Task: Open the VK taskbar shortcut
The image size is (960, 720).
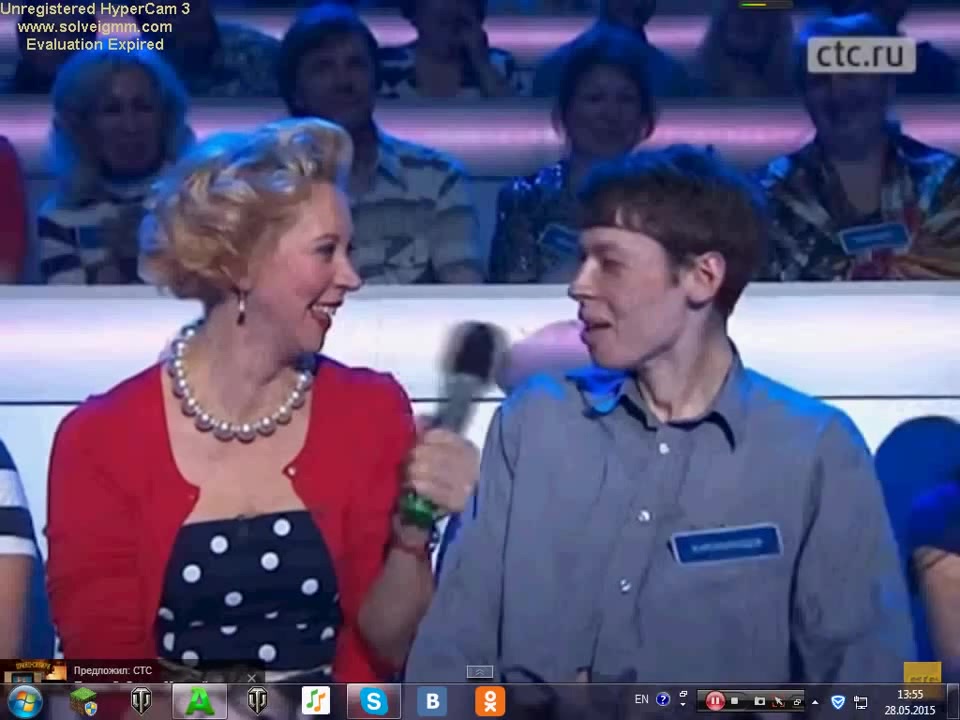Action: [431, 701]
